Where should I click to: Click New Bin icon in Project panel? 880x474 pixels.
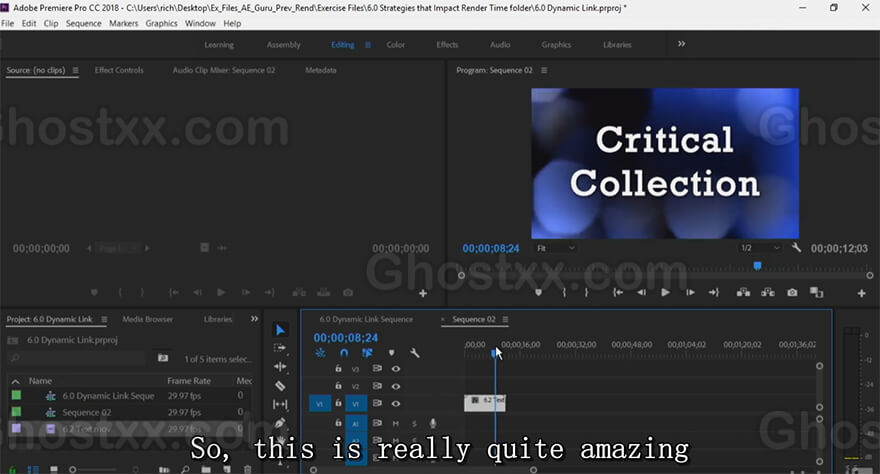(206, 469)
